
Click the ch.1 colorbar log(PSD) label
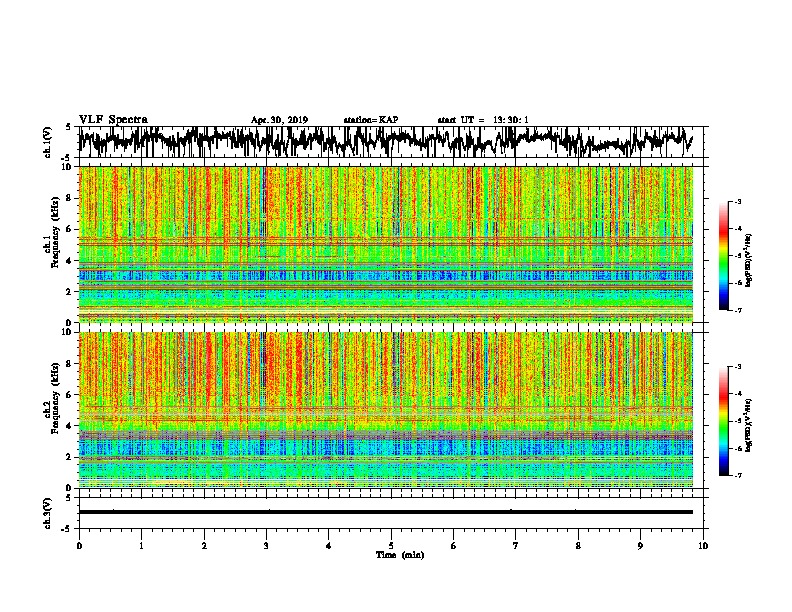pyautogui.click(x=748, y=260)
